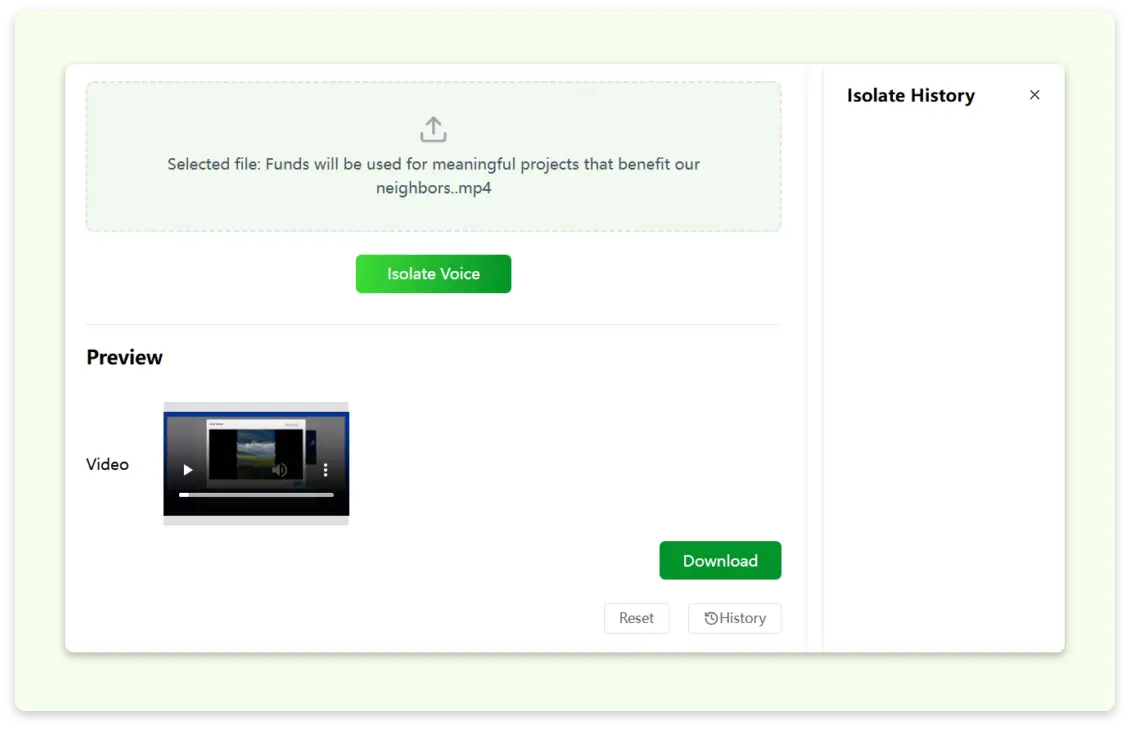
Task: Click the selected file upload area text
Action: (433, 176)
